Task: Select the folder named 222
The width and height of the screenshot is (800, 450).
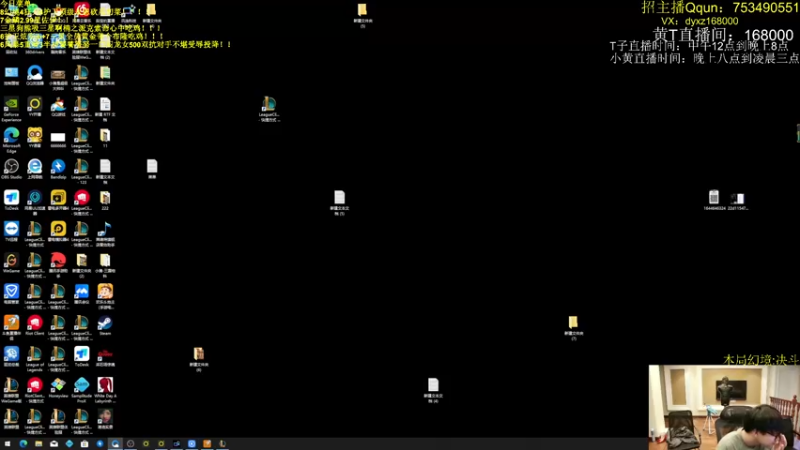Action: (x=105, y=200)
